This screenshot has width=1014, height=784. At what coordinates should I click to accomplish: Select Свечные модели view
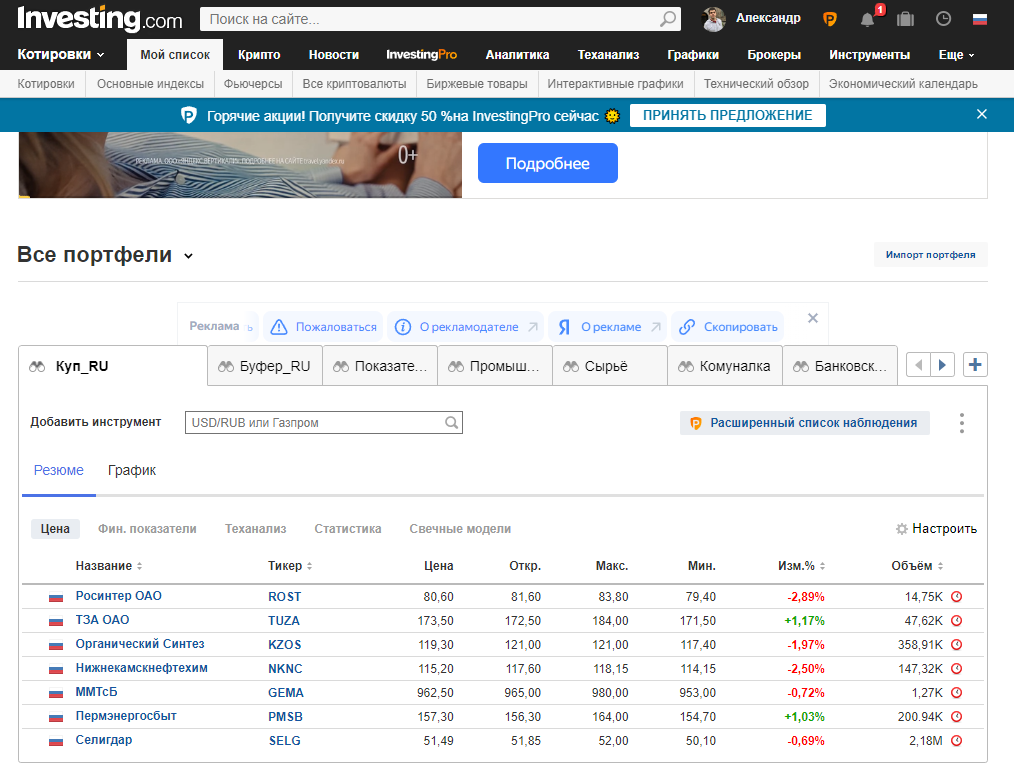460,528
